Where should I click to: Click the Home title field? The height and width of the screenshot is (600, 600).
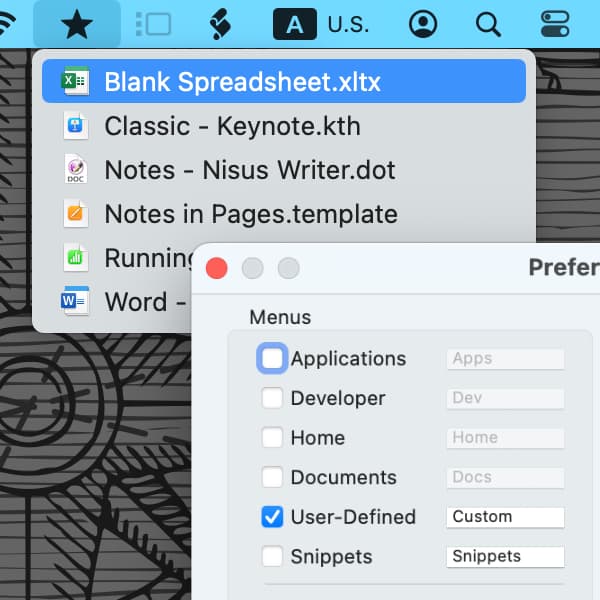pos(505,438)
